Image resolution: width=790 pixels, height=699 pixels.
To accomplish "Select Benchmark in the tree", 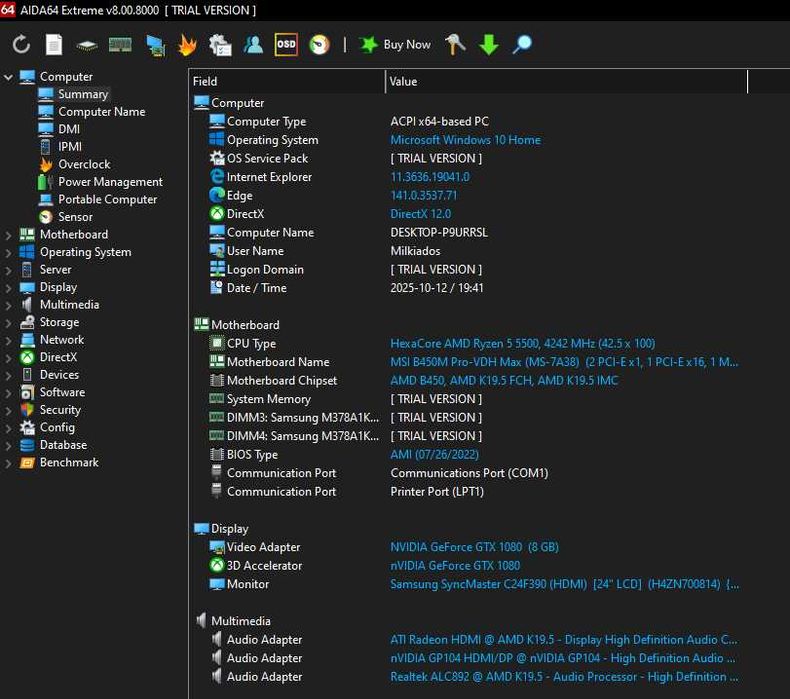I will pyautogui.click(x=70, y=463).
